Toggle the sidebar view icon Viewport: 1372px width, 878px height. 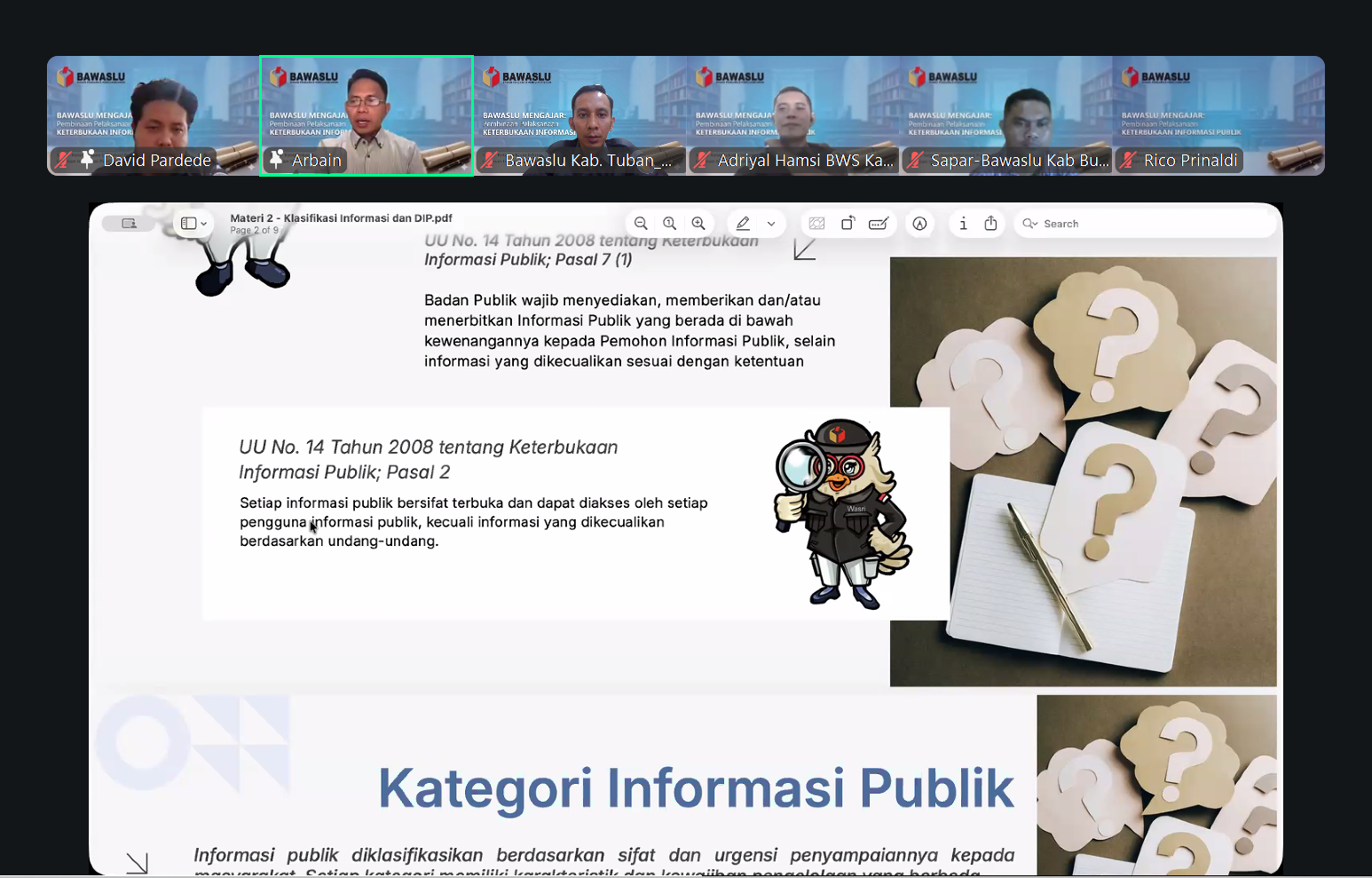coord(188,224)
